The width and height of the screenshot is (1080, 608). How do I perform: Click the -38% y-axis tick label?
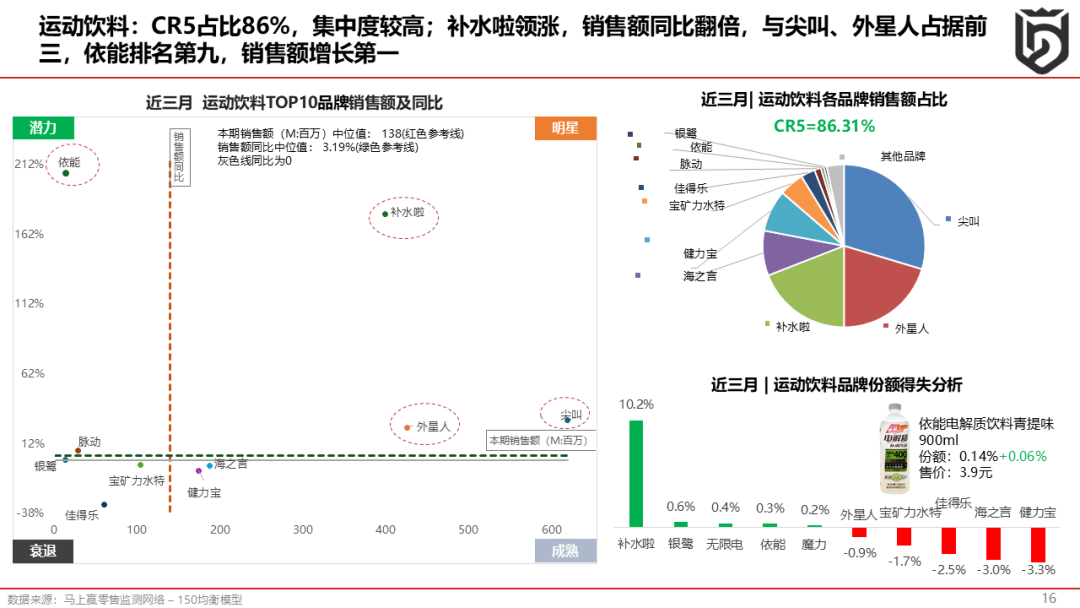[30, 513]
